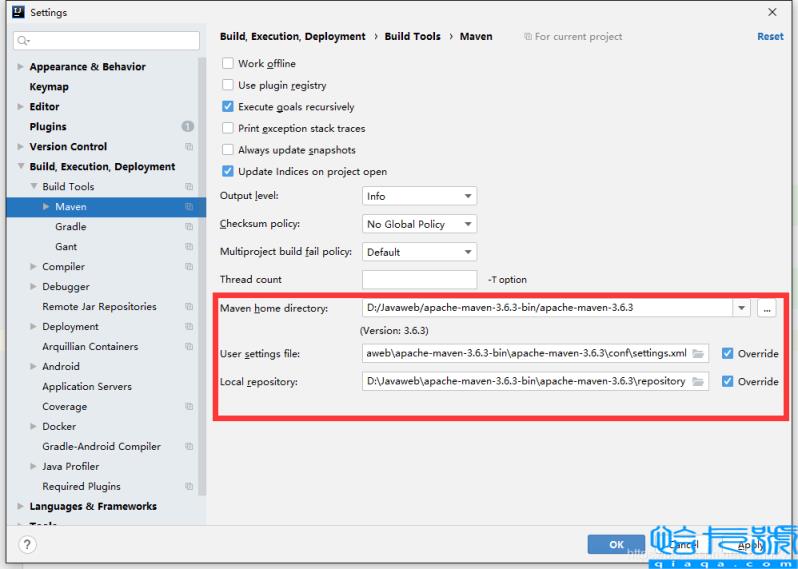
Task: Open the Checksum policy dropdown
Action: (x=419, y=224)
